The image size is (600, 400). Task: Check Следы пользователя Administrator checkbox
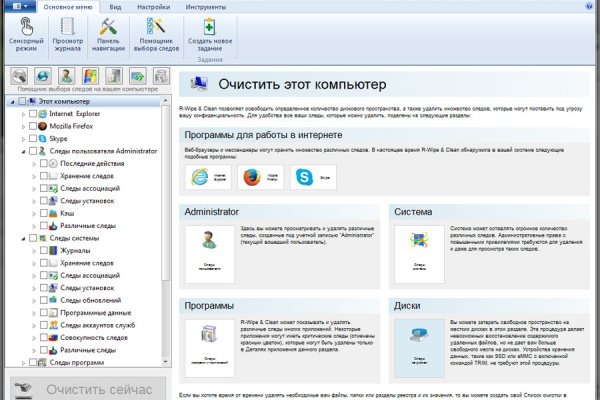click(33, 151)
